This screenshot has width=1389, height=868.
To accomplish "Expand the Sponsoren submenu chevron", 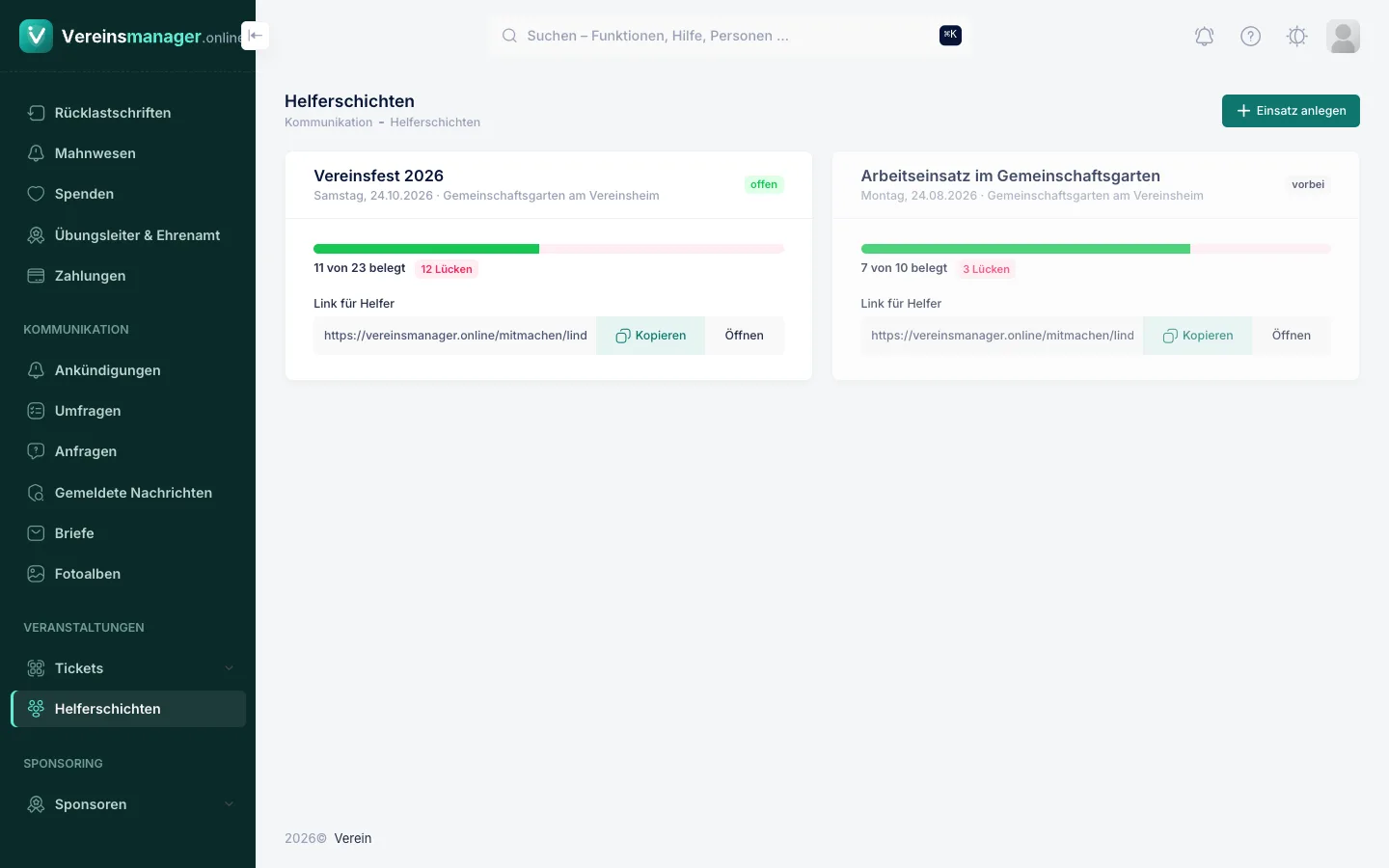I will 230,804.
